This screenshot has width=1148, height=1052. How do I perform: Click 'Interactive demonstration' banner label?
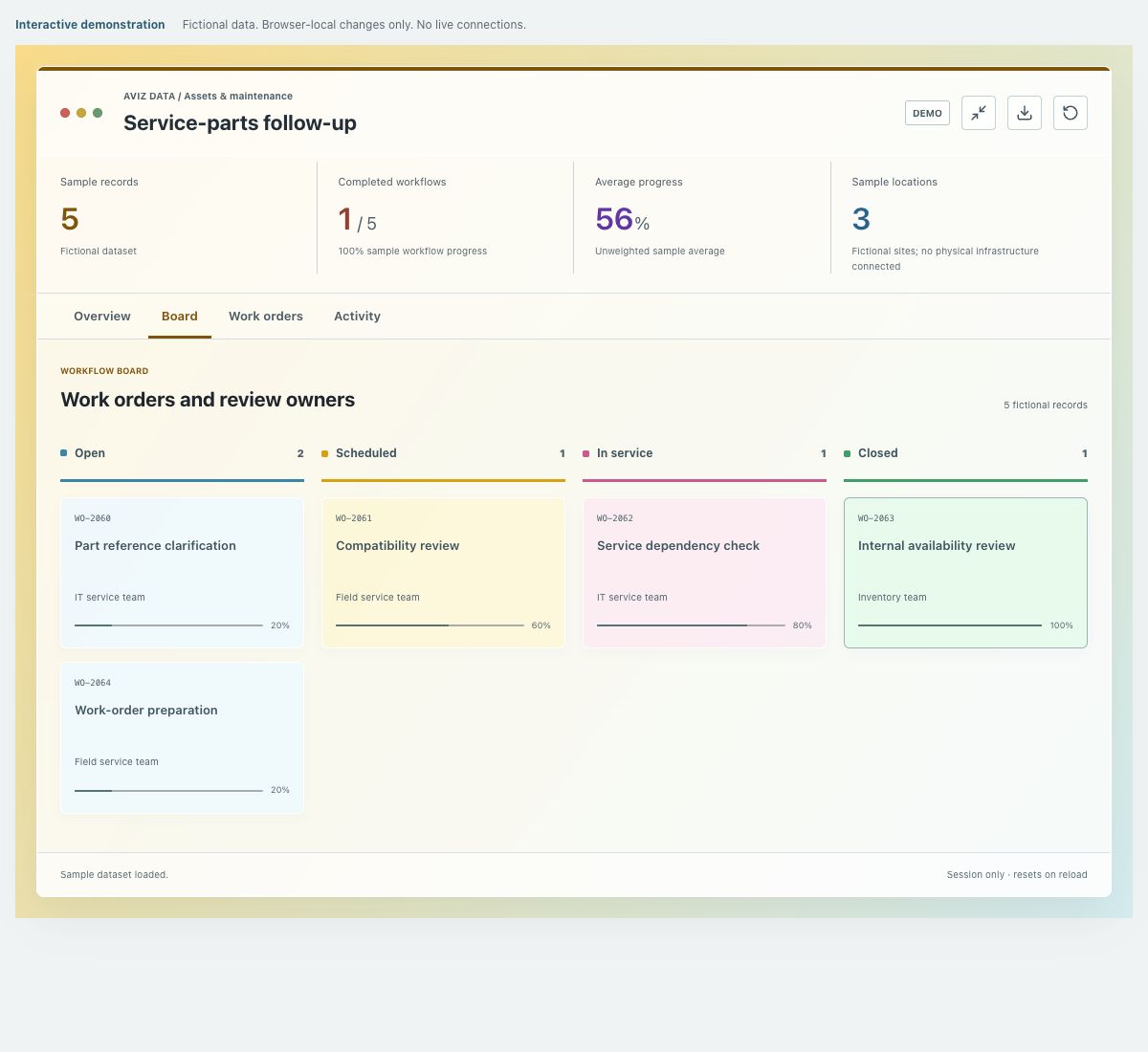coord(90,25)
